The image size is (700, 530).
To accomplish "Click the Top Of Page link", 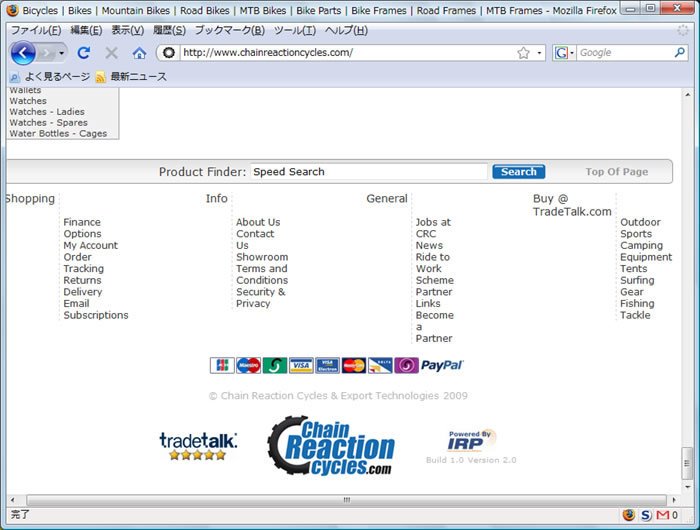I will (x=617, y=172).
